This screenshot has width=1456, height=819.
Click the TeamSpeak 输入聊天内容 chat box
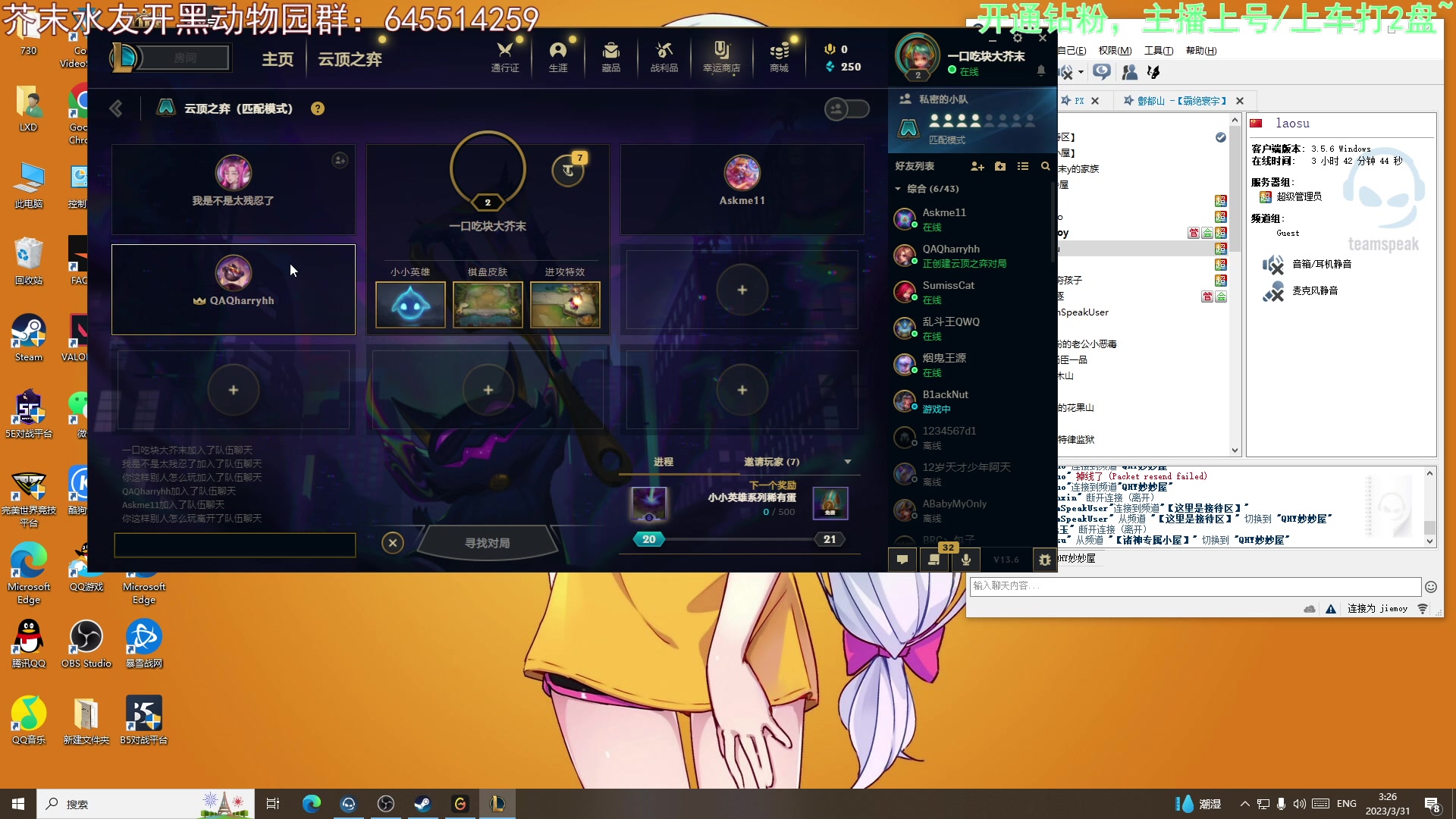1195,586
